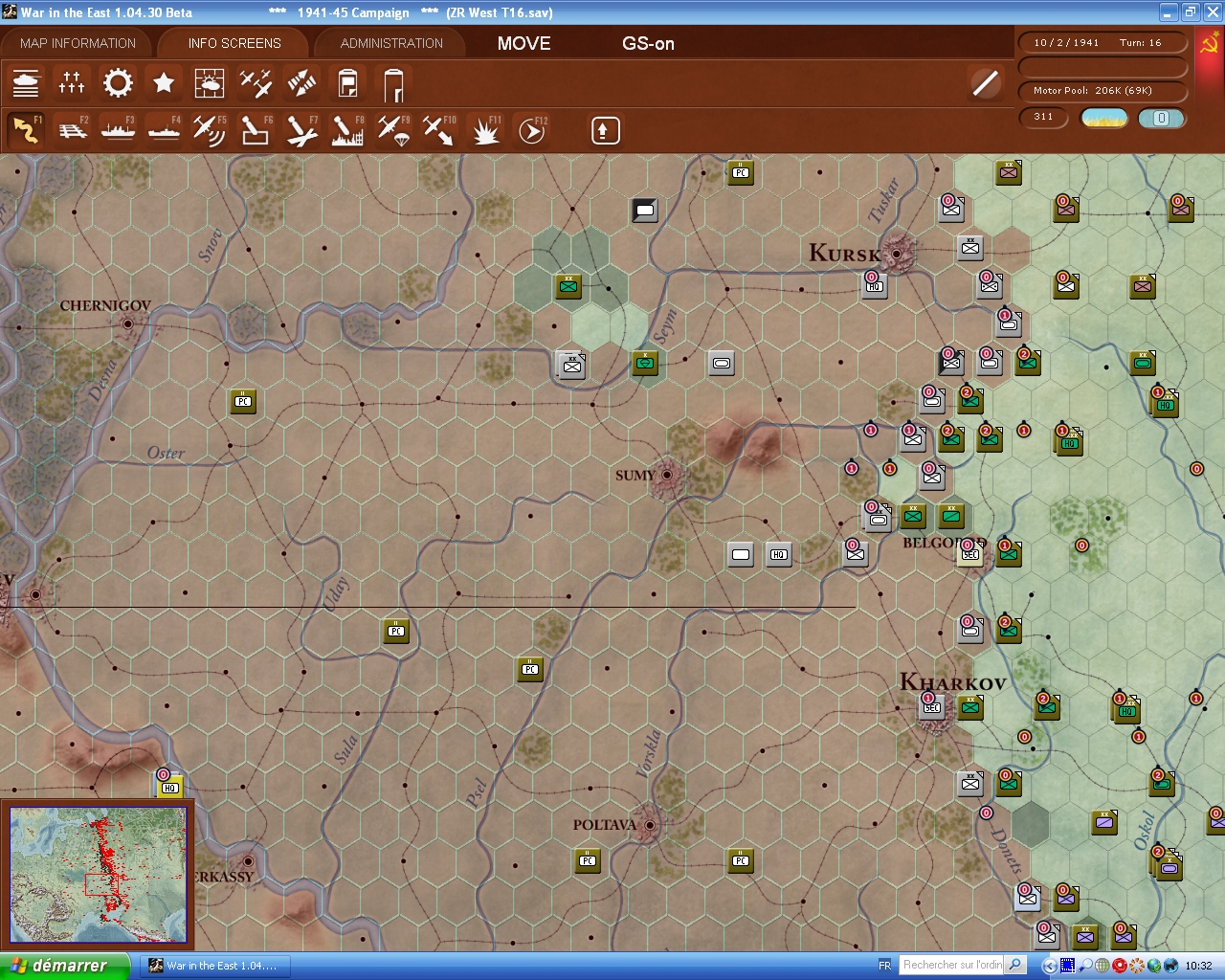Select the Kharkov city hex
The image size is (1225, 980).
tap(935, 713)
